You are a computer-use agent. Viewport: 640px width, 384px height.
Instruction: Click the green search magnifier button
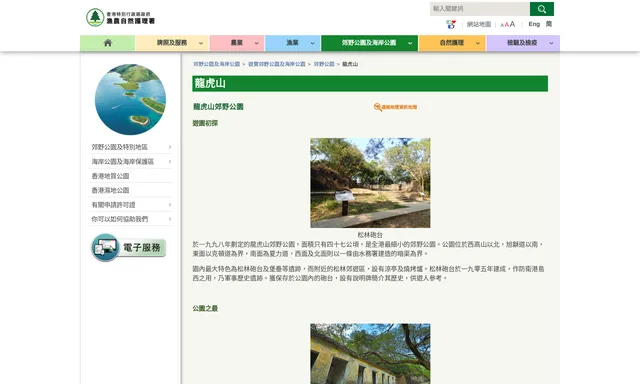coord(542,9)
